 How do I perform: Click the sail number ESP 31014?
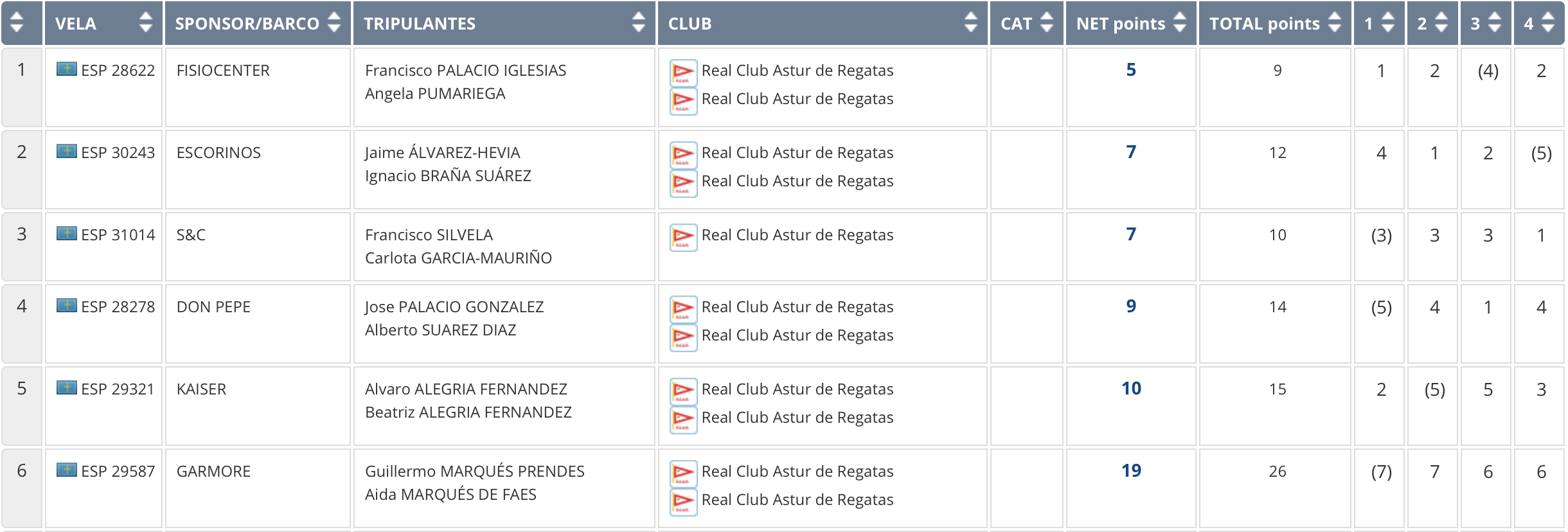tap(118, 235)
